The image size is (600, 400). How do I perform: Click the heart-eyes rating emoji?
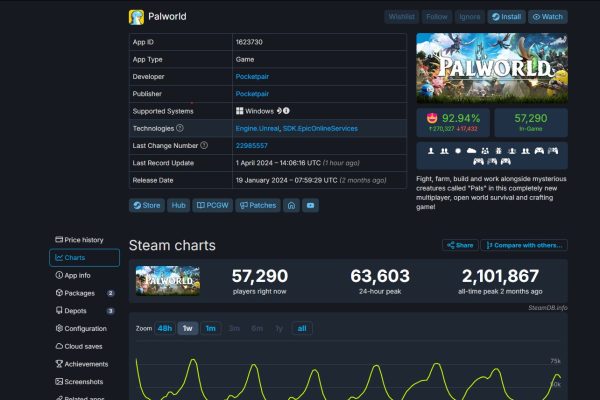tap(432, 118)
